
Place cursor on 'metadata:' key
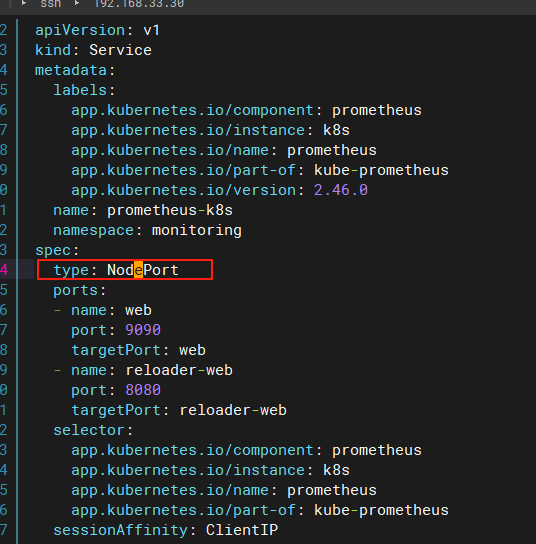point(75,70)
